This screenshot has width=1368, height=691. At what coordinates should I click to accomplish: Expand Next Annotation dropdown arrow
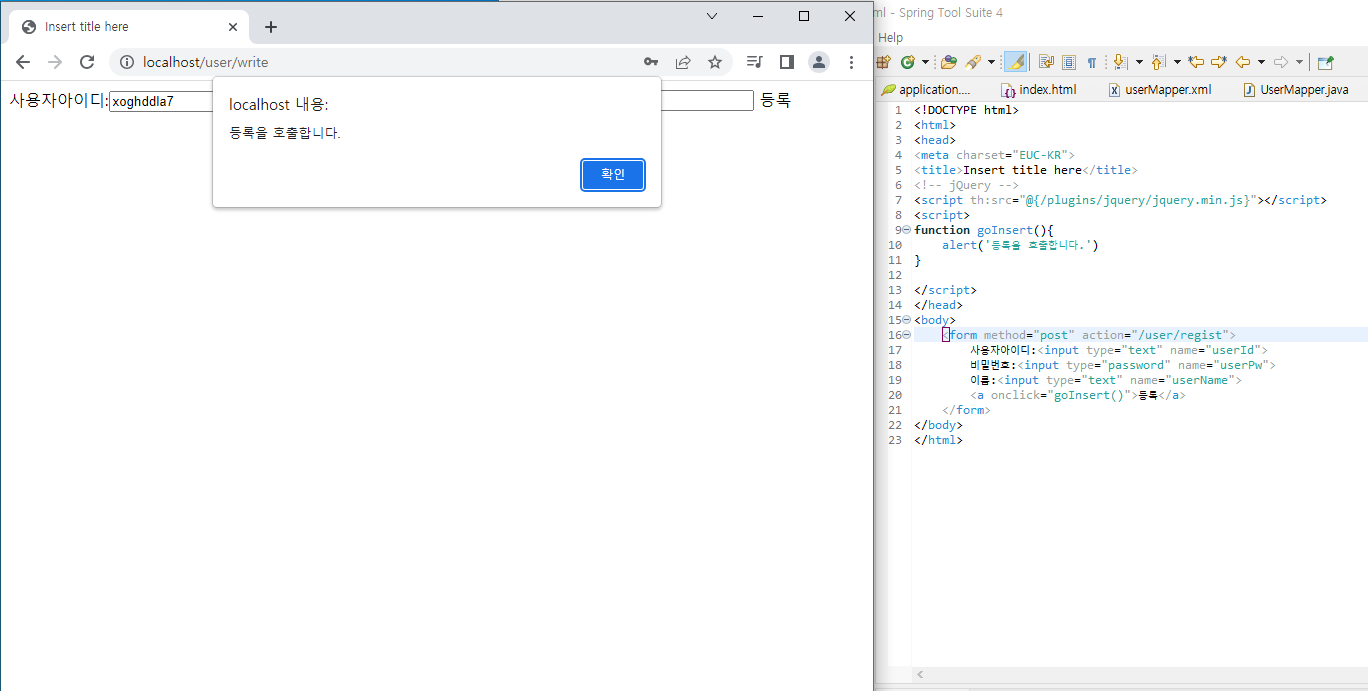1139,62
